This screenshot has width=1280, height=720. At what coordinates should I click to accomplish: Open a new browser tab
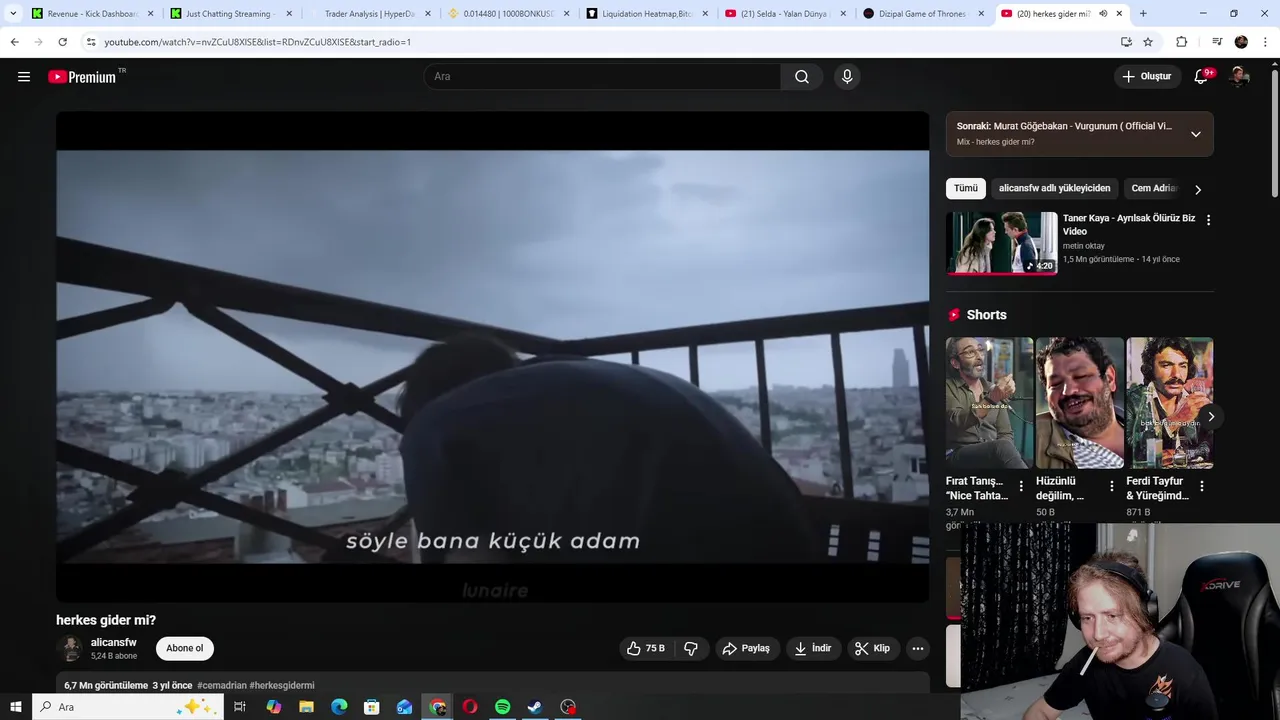1143,14
